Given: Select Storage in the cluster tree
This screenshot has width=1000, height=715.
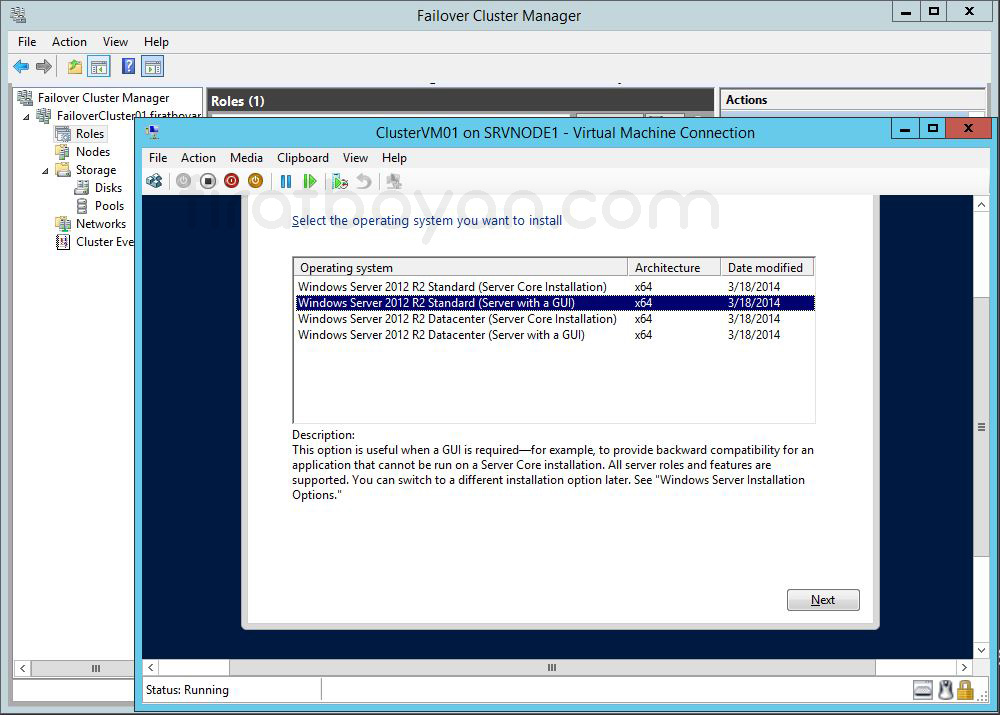Looking at the screenshot, I should click(x=96, y=170).
